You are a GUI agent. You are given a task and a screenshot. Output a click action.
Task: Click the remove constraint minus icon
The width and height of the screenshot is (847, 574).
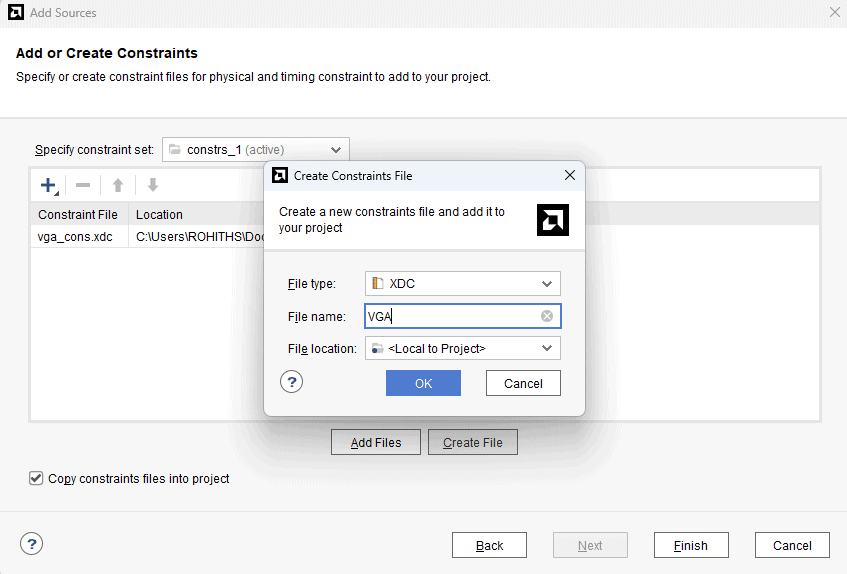point(83,185)
